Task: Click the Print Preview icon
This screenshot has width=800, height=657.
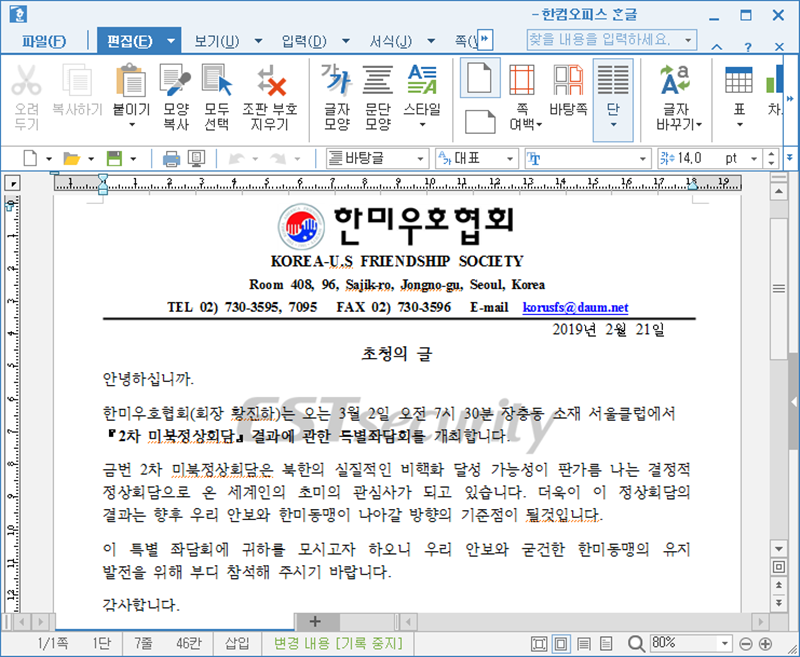Action: click(x=196, y=159)
